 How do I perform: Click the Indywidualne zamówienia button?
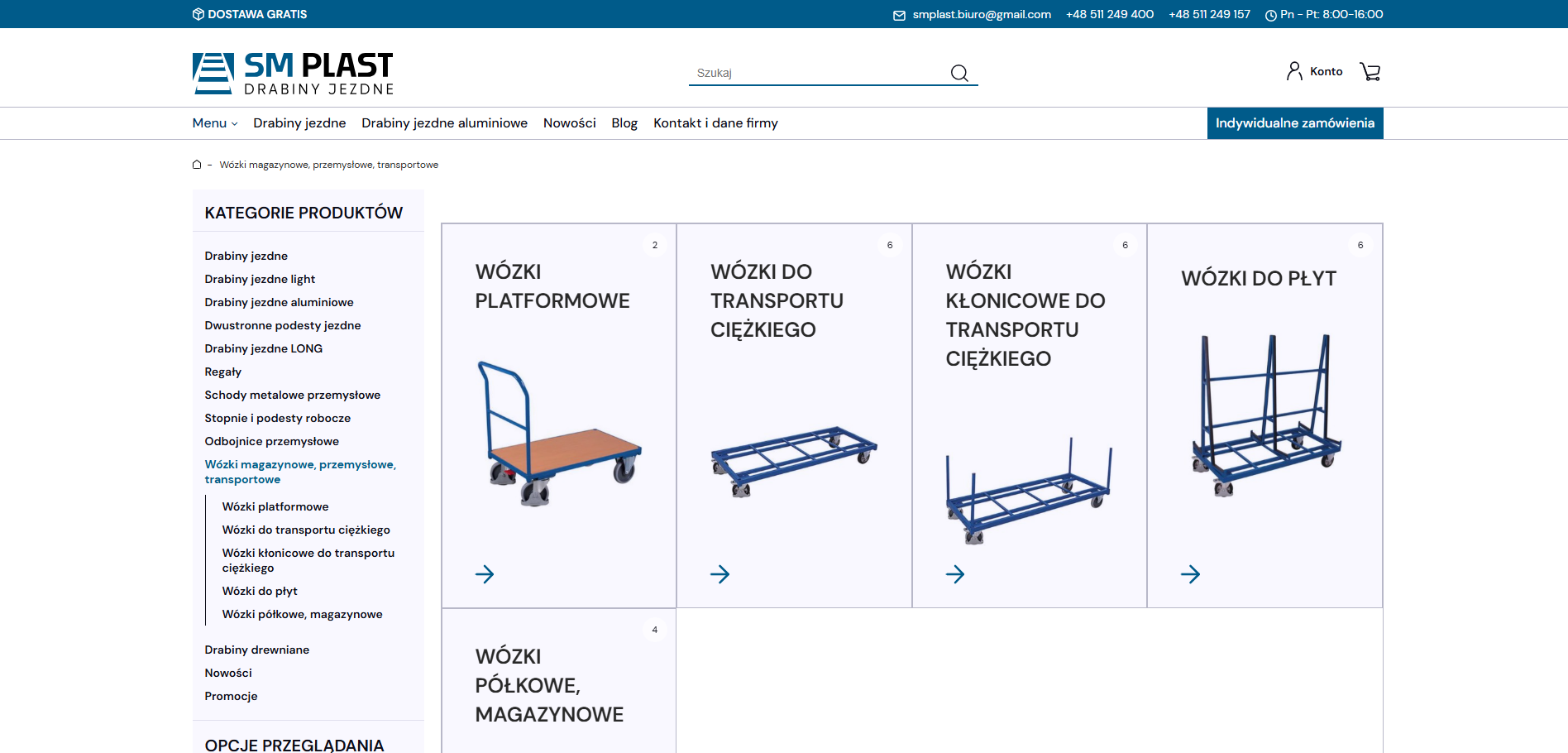[1294, 122]
